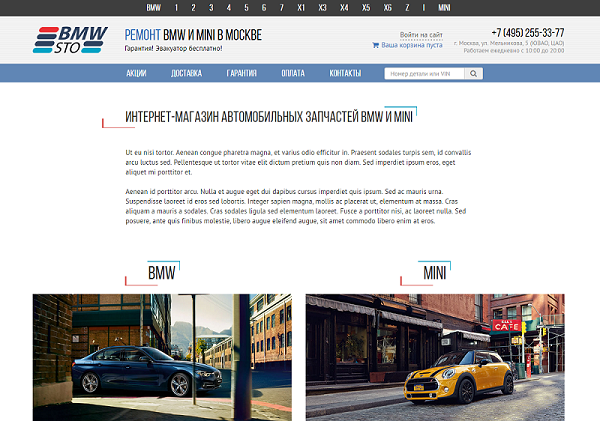Open the I model link
Screen dimensions: 600x421
point(424,8)
